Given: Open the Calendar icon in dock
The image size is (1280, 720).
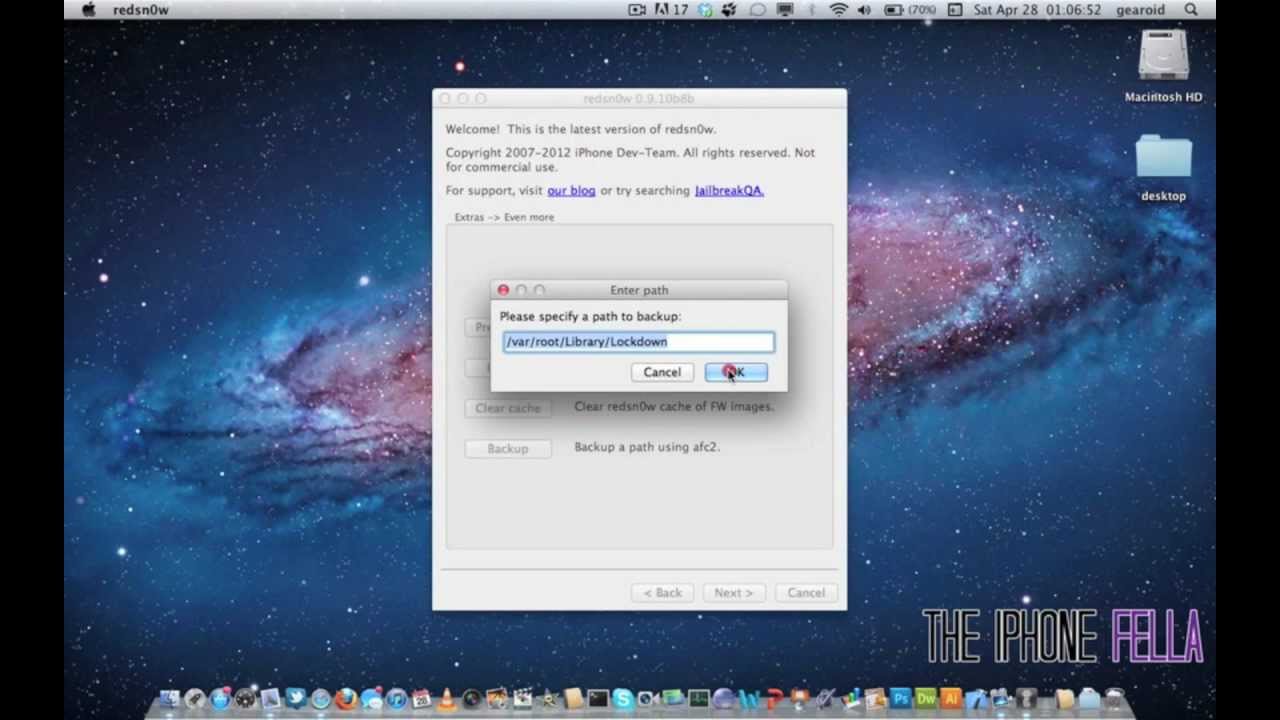Looking at the screenshot, I should tap(420, 698).
